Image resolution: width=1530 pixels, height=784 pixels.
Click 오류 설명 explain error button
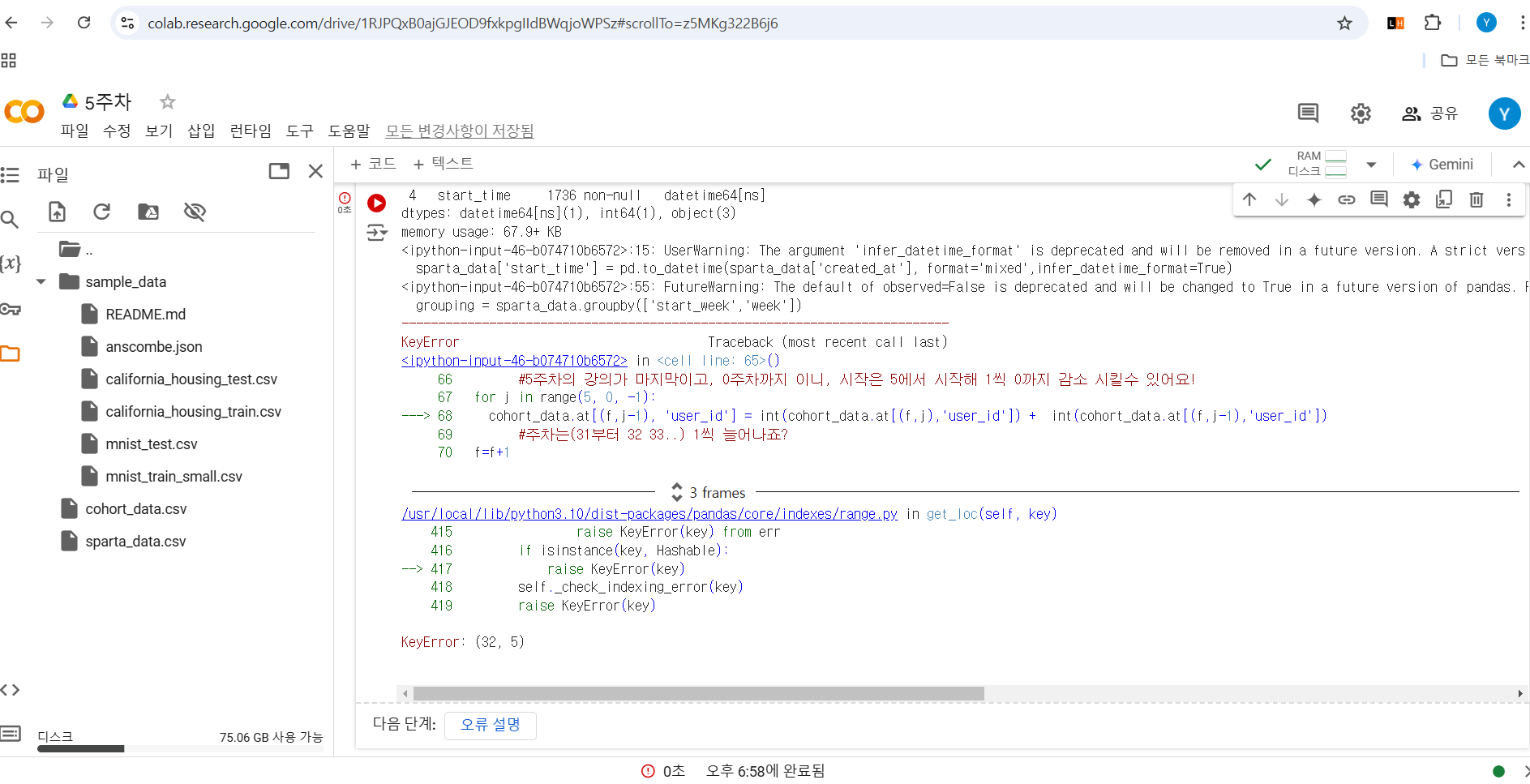click(x=491, y=724)
